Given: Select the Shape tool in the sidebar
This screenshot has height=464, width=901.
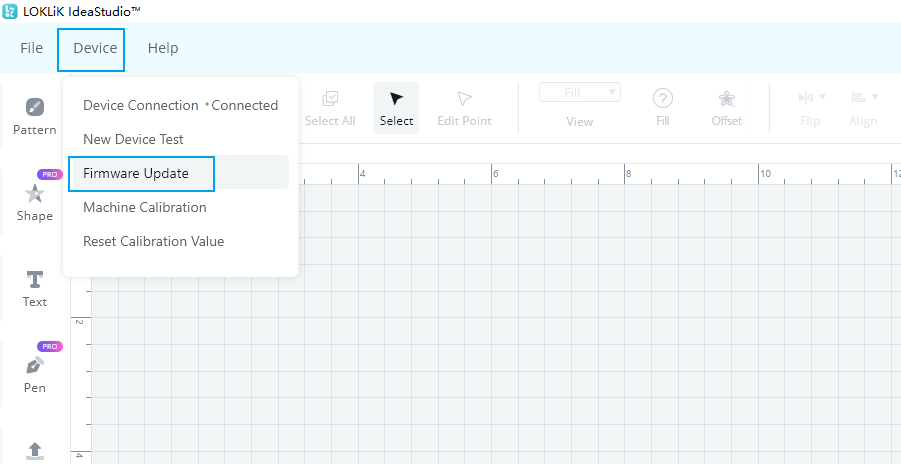Looking at the screenshot, I should click(x=34, y=203).
